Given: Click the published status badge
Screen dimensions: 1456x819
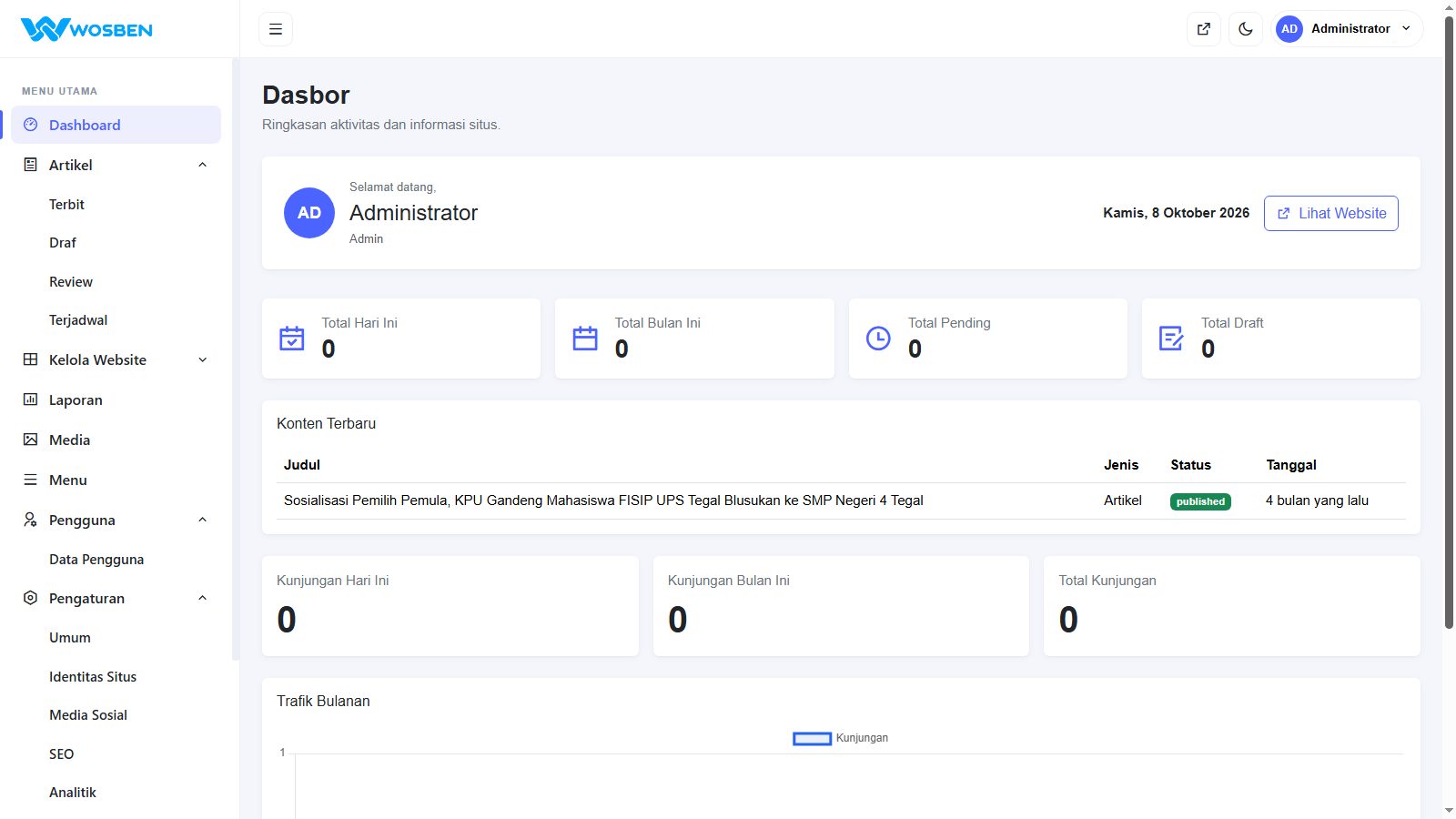Looking at the screenshot, I should [1200, 501].
